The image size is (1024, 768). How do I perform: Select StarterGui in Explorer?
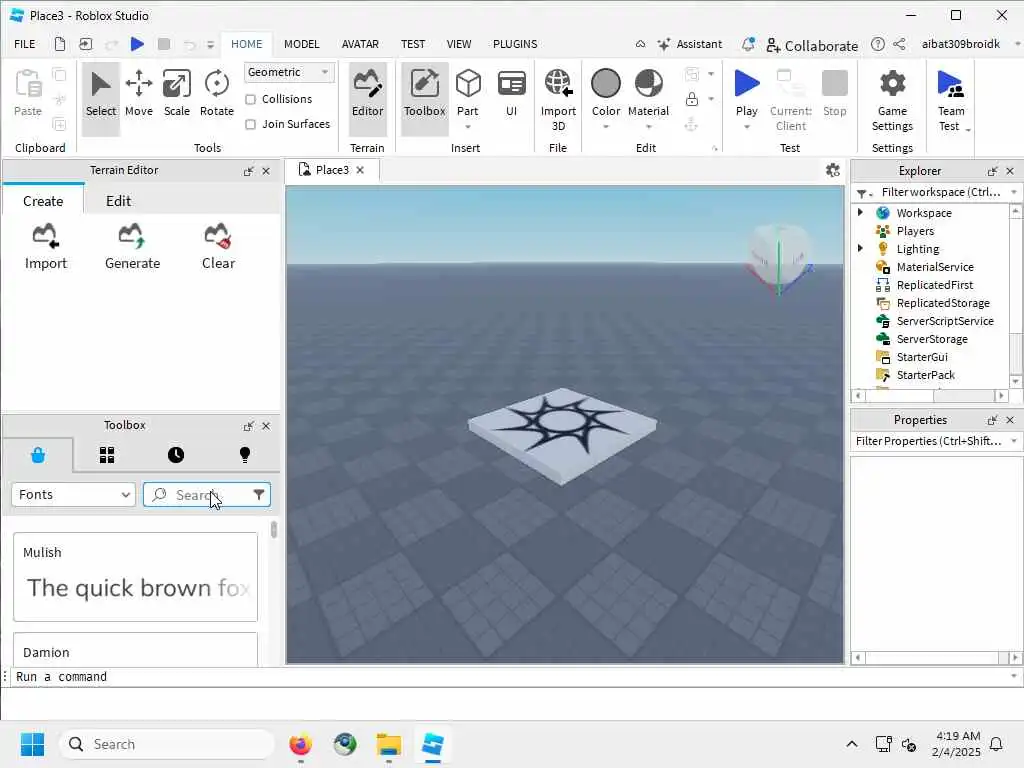pos(921,357)
